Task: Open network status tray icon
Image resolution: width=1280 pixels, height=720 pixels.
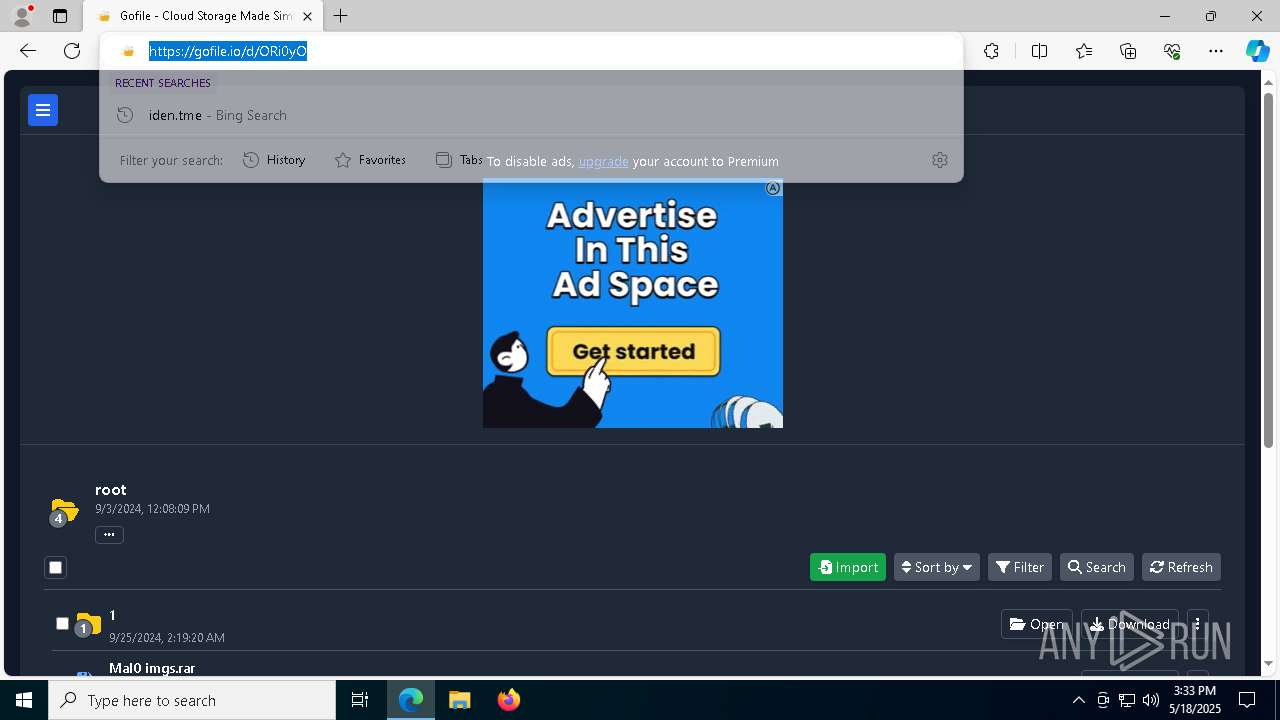Action: [x=1127, y=700]
